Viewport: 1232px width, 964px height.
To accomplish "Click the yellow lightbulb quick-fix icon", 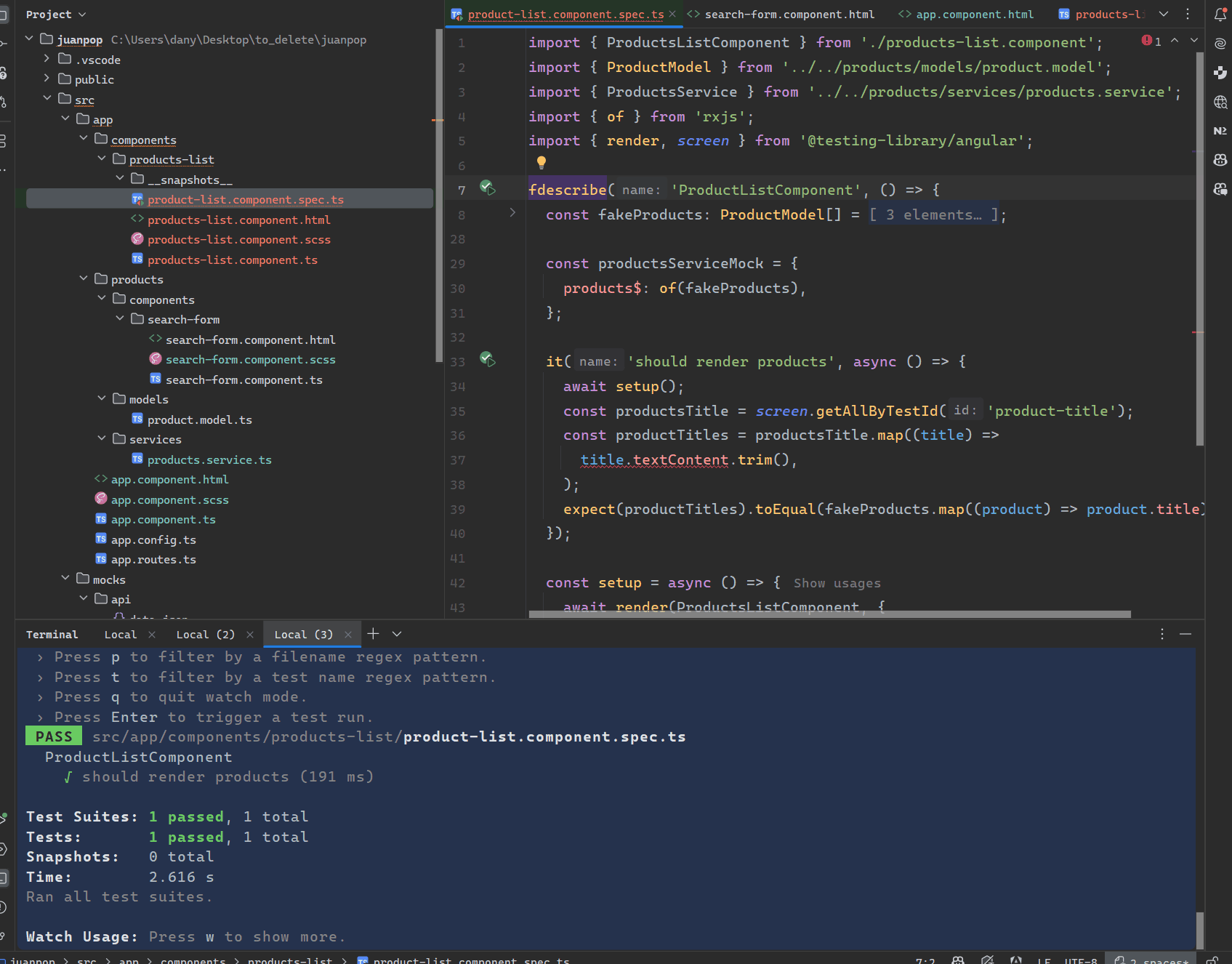I will tap(541, 162).
